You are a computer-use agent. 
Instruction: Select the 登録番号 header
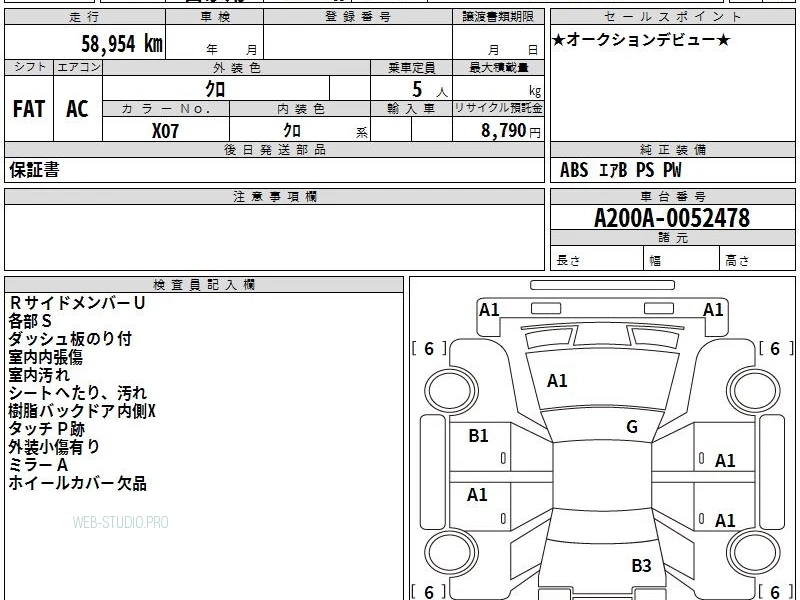tap(358, 17)
